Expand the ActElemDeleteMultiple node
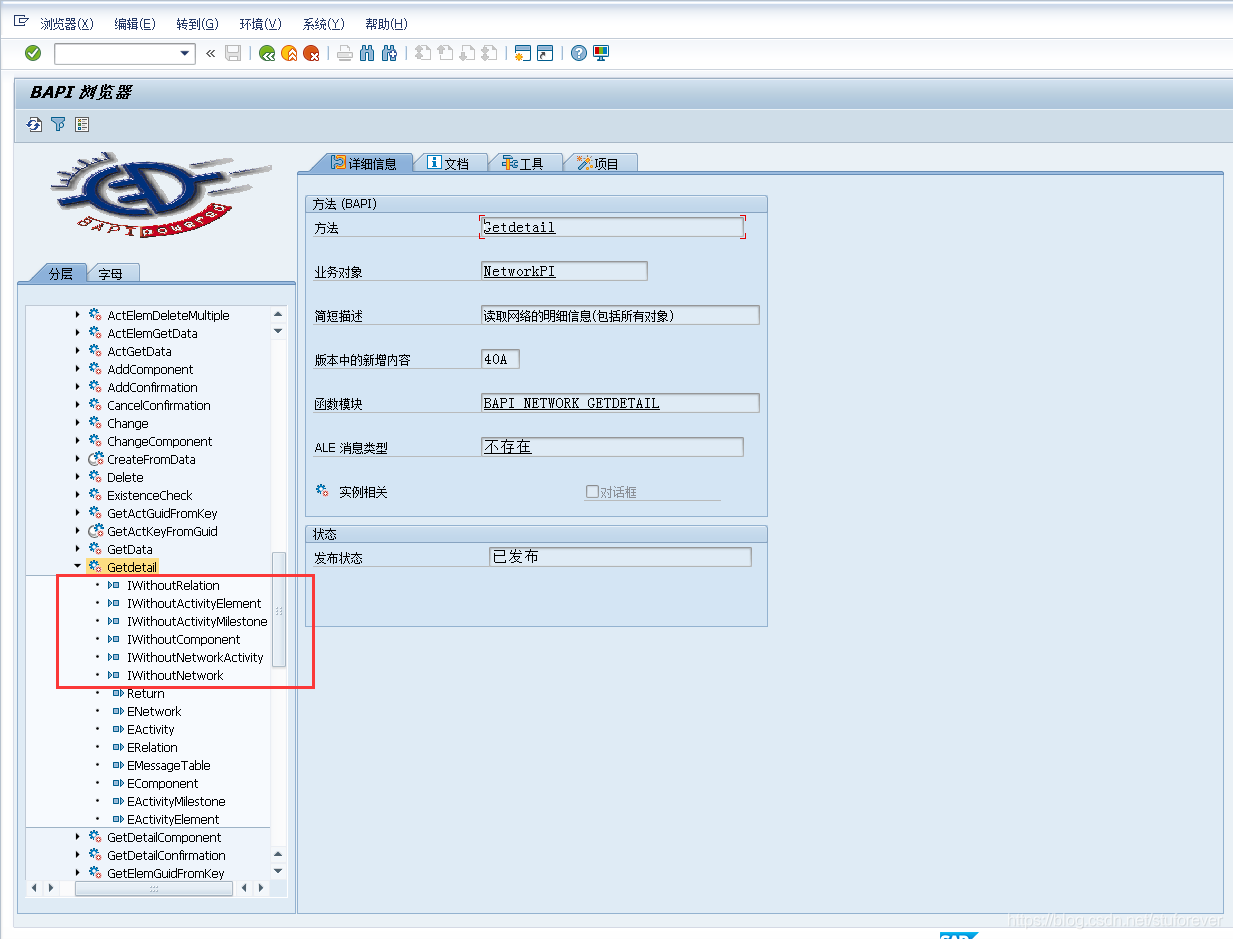Viewport: 1233px width, 939px height. 79,315
